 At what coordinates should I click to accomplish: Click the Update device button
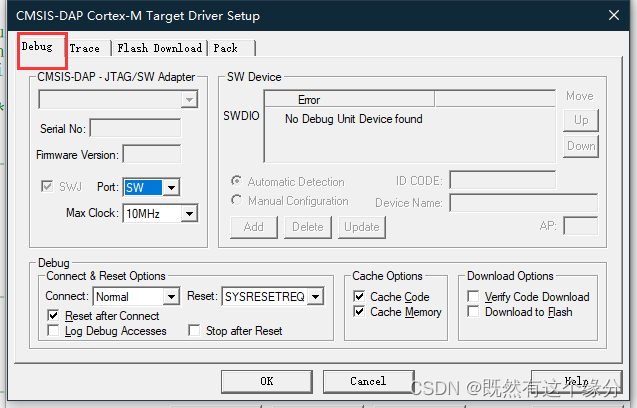pos(362,227)
